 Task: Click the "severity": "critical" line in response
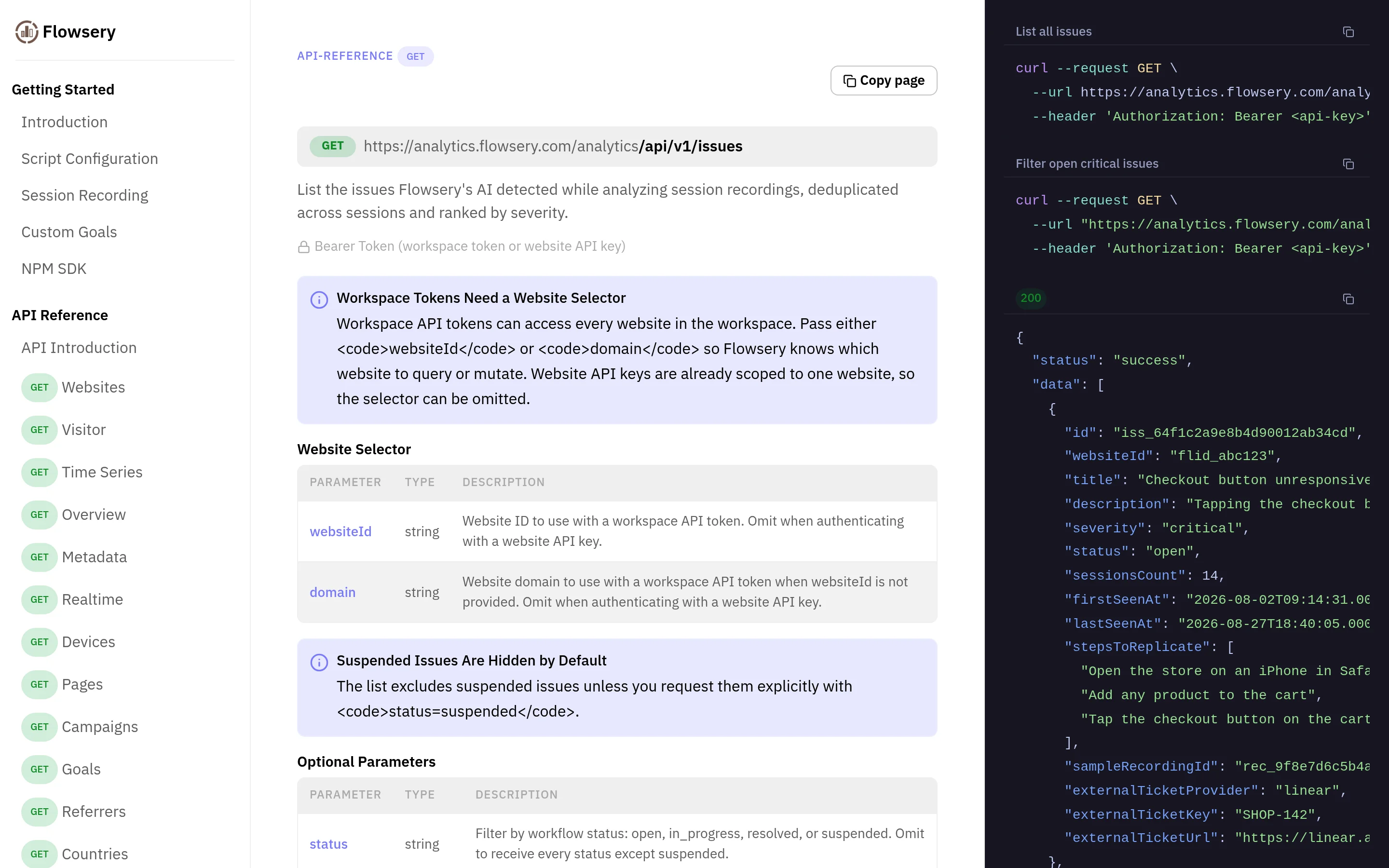(x=1157, y=529)
